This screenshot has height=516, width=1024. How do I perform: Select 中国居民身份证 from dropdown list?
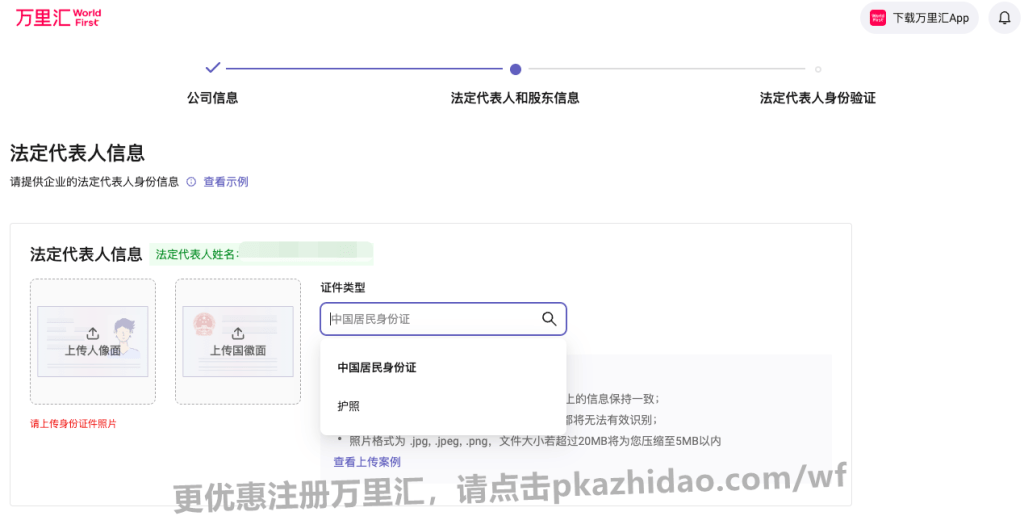(443, 368)
